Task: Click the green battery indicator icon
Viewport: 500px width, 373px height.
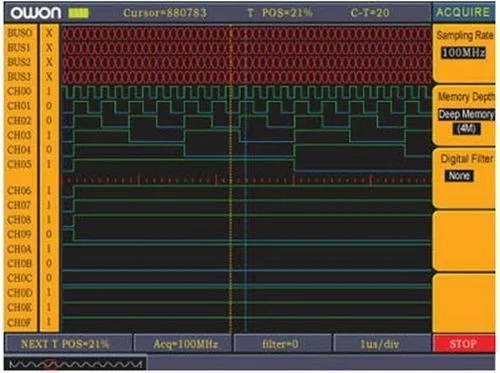Action: click(79, 13)
